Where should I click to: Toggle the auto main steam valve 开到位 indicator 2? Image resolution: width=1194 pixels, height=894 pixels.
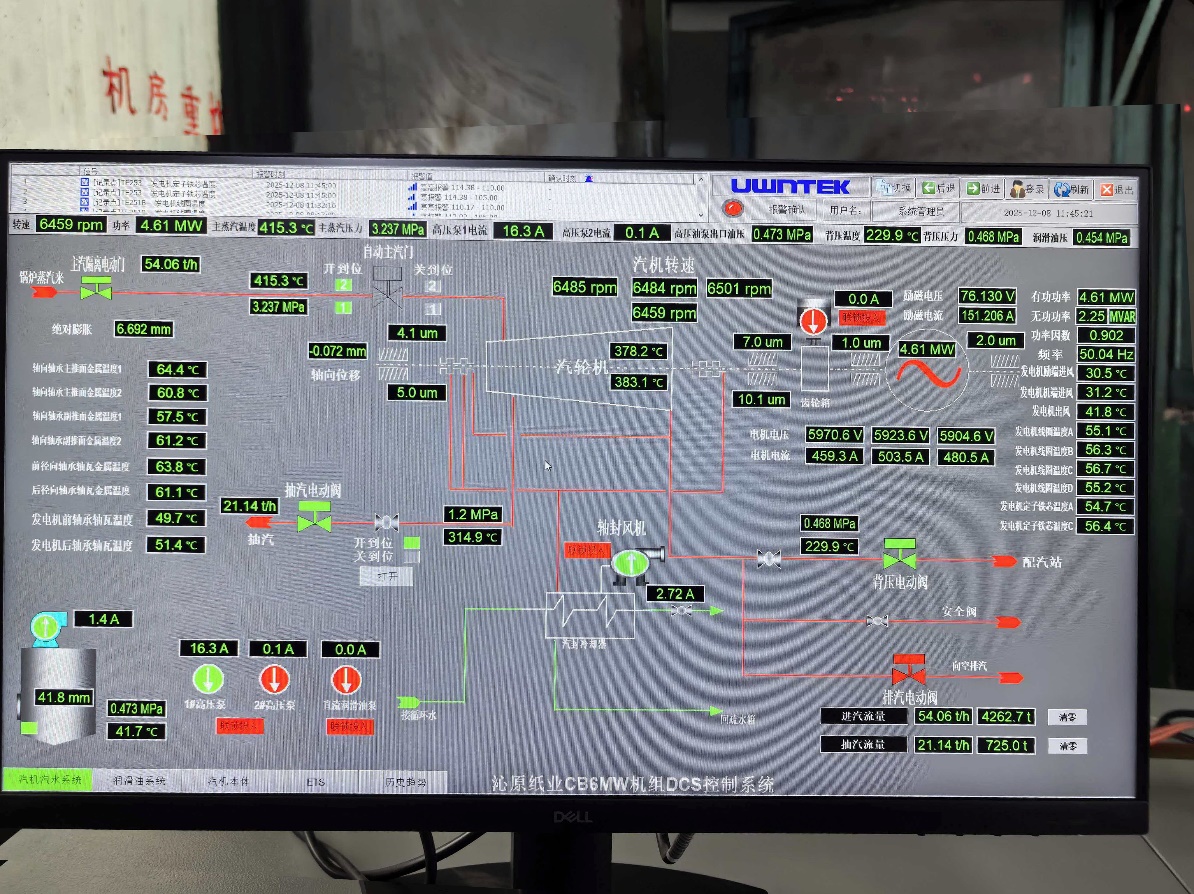pos(343,285)
